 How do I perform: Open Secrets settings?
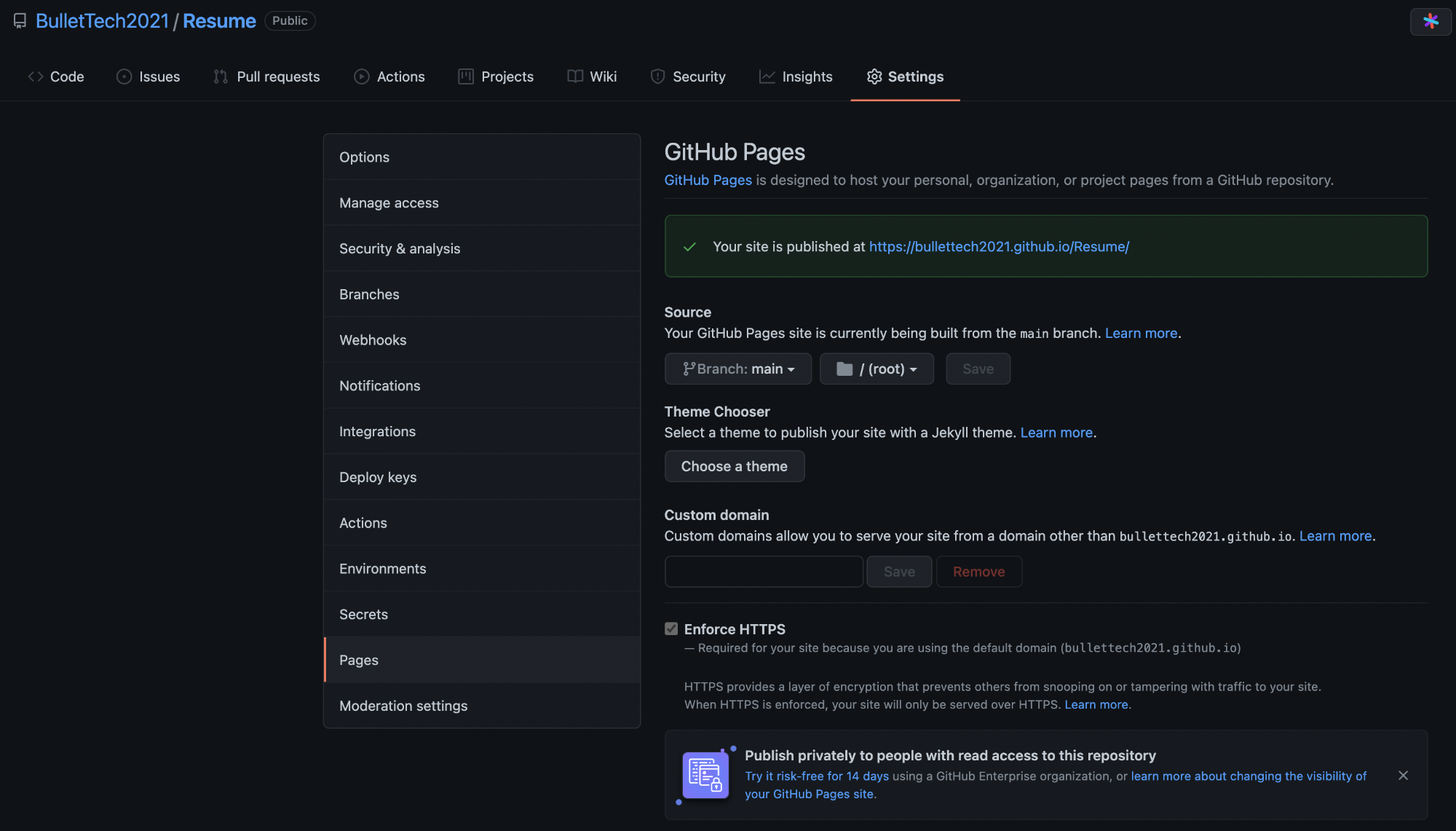(x=481, y=615)
